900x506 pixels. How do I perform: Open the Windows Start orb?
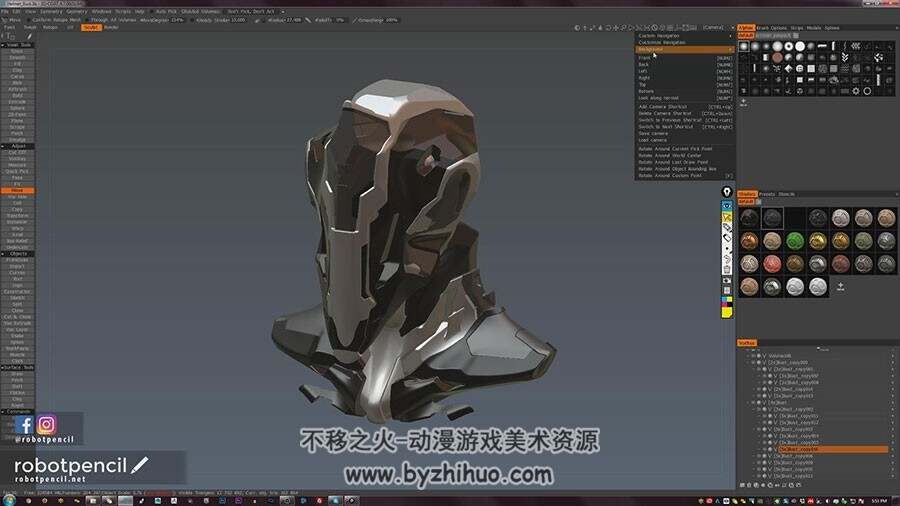pyautogui.click(x=9, y=500)
